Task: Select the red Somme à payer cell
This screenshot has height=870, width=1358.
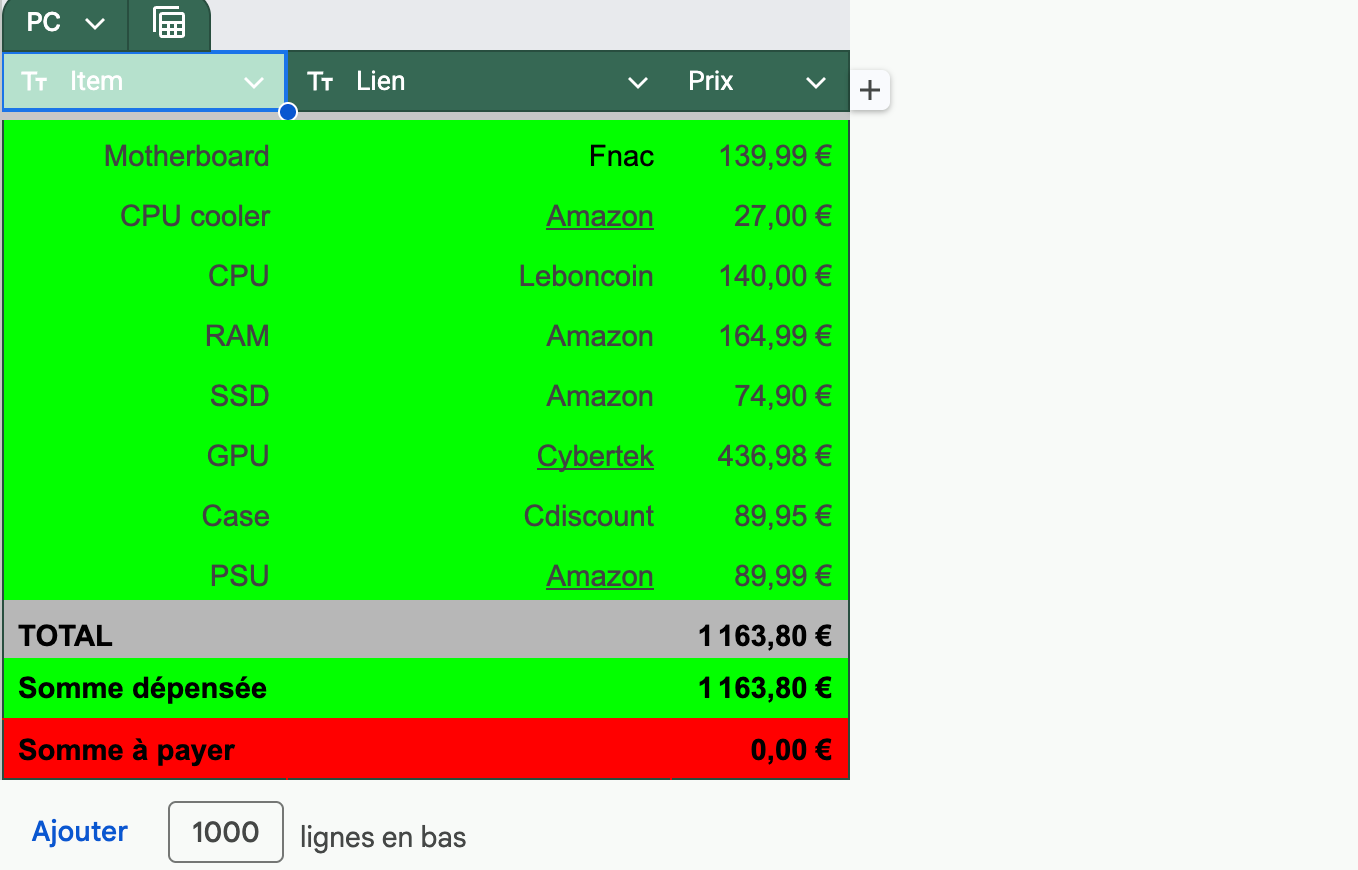Action: coord(127,750)
